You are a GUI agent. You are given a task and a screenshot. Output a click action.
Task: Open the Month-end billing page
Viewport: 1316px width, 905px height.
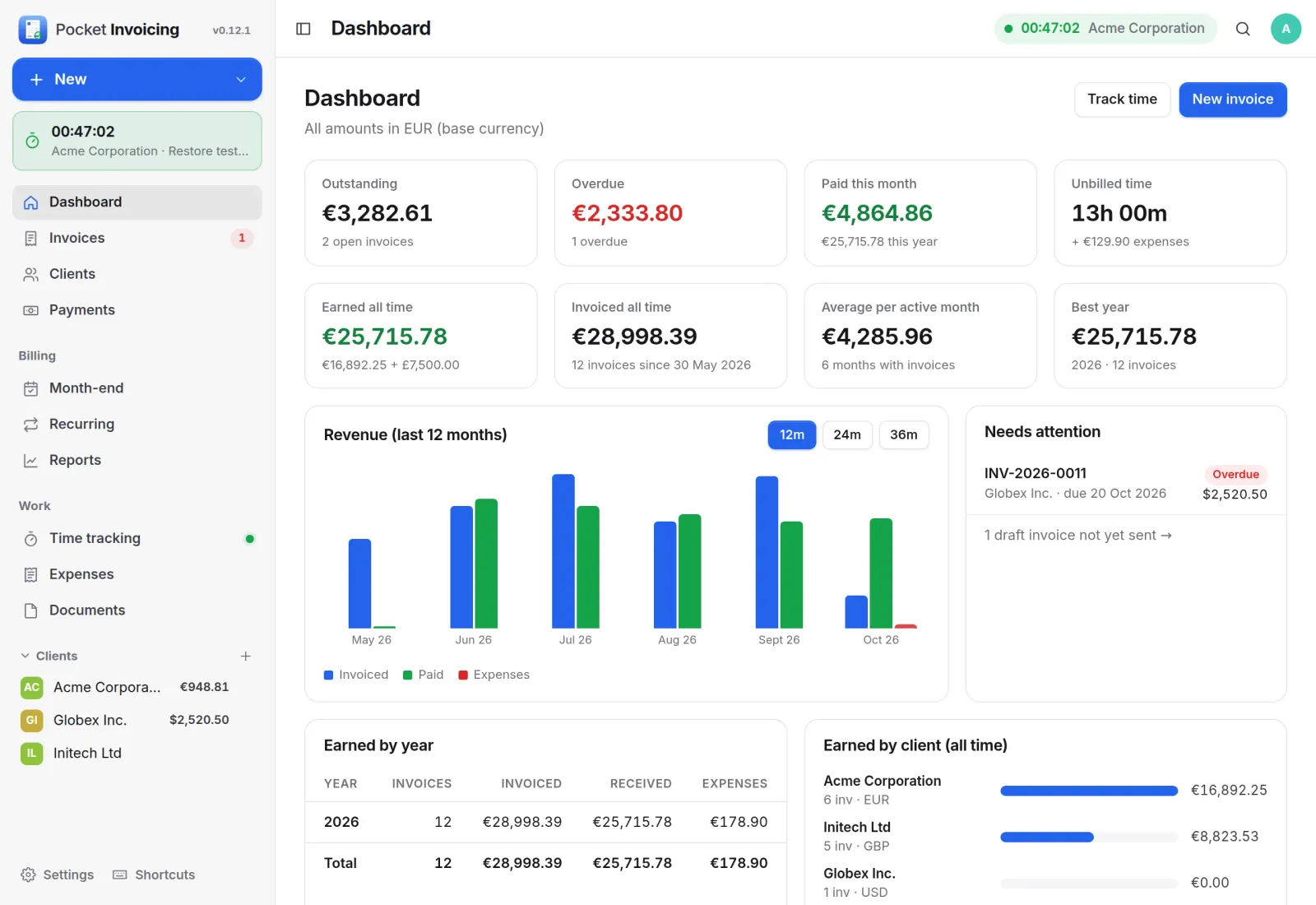pos(137,388)
